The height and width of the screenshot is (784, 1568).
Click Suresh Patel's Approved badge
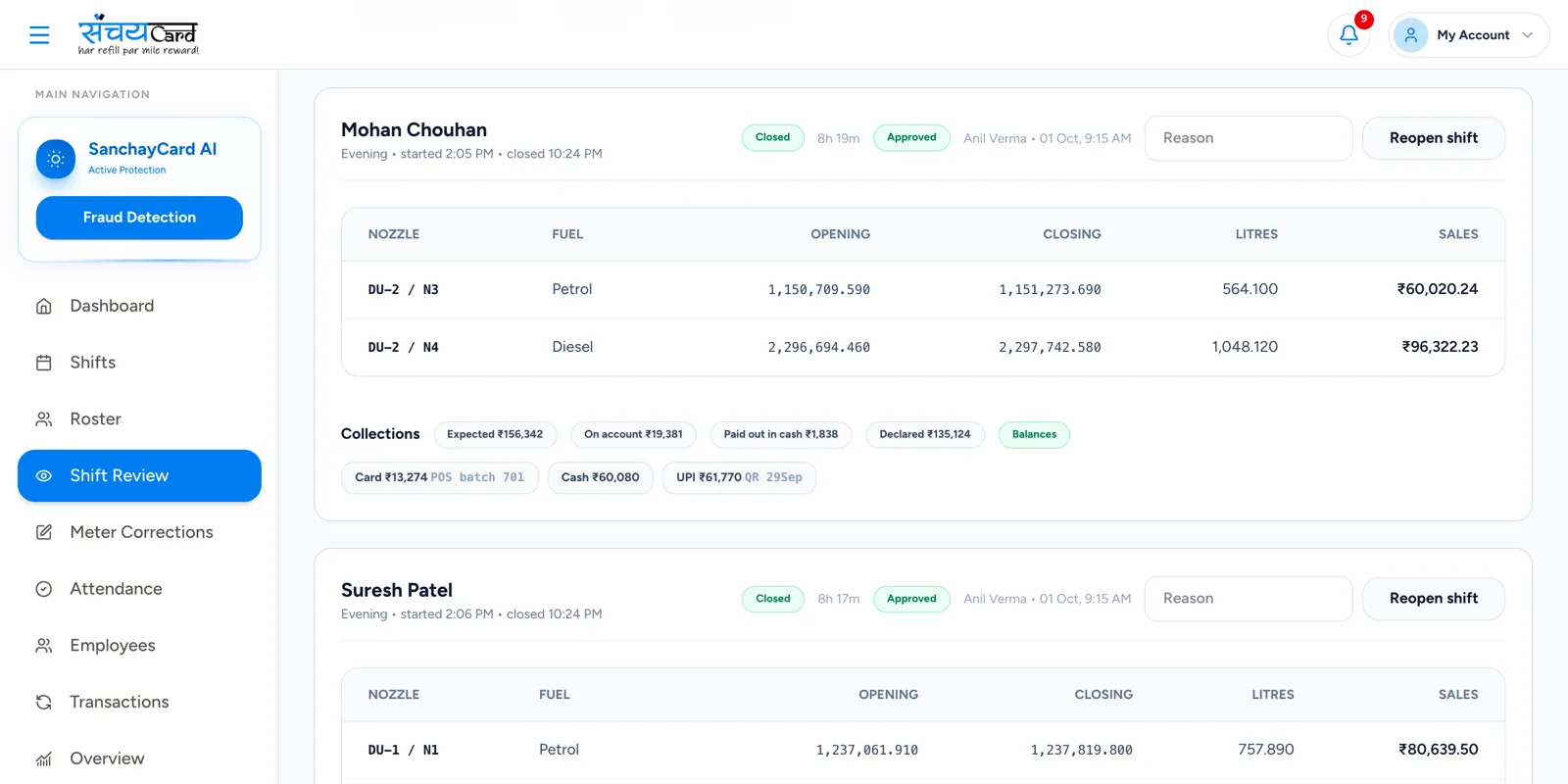911,599
